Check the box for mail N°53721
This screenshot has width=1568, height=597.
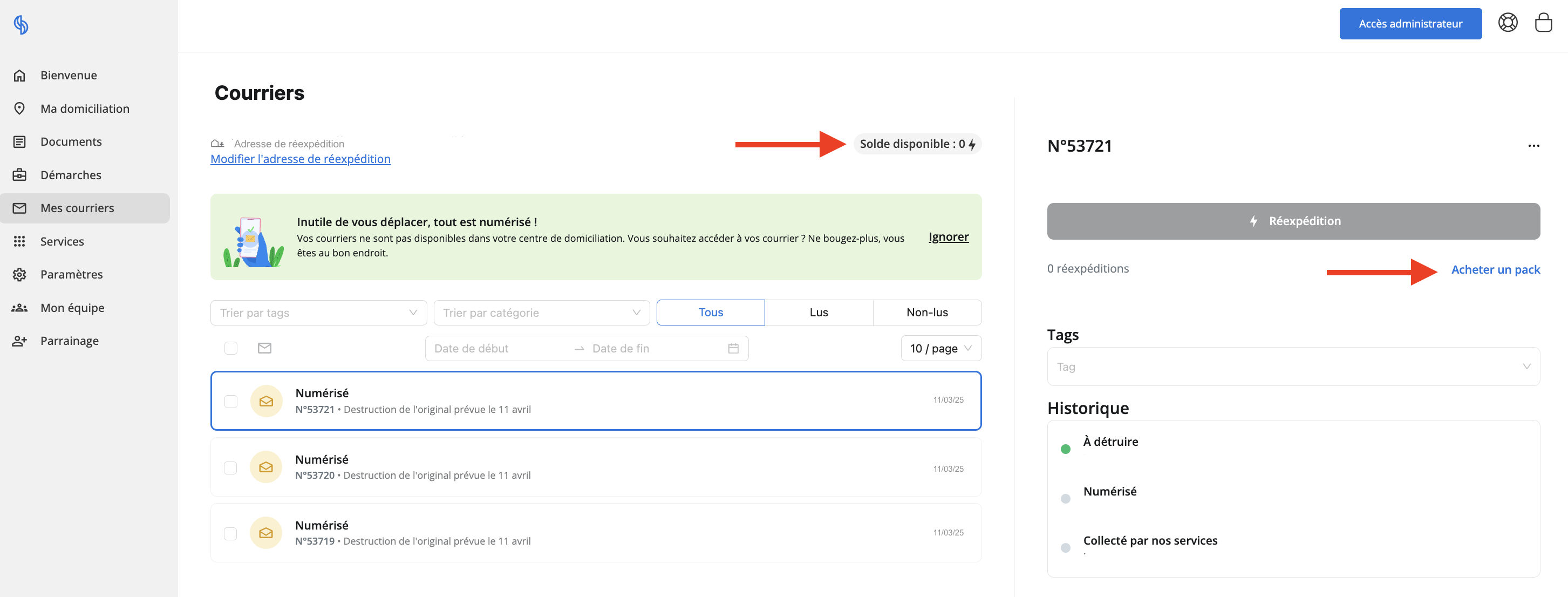tap(231, 402)
